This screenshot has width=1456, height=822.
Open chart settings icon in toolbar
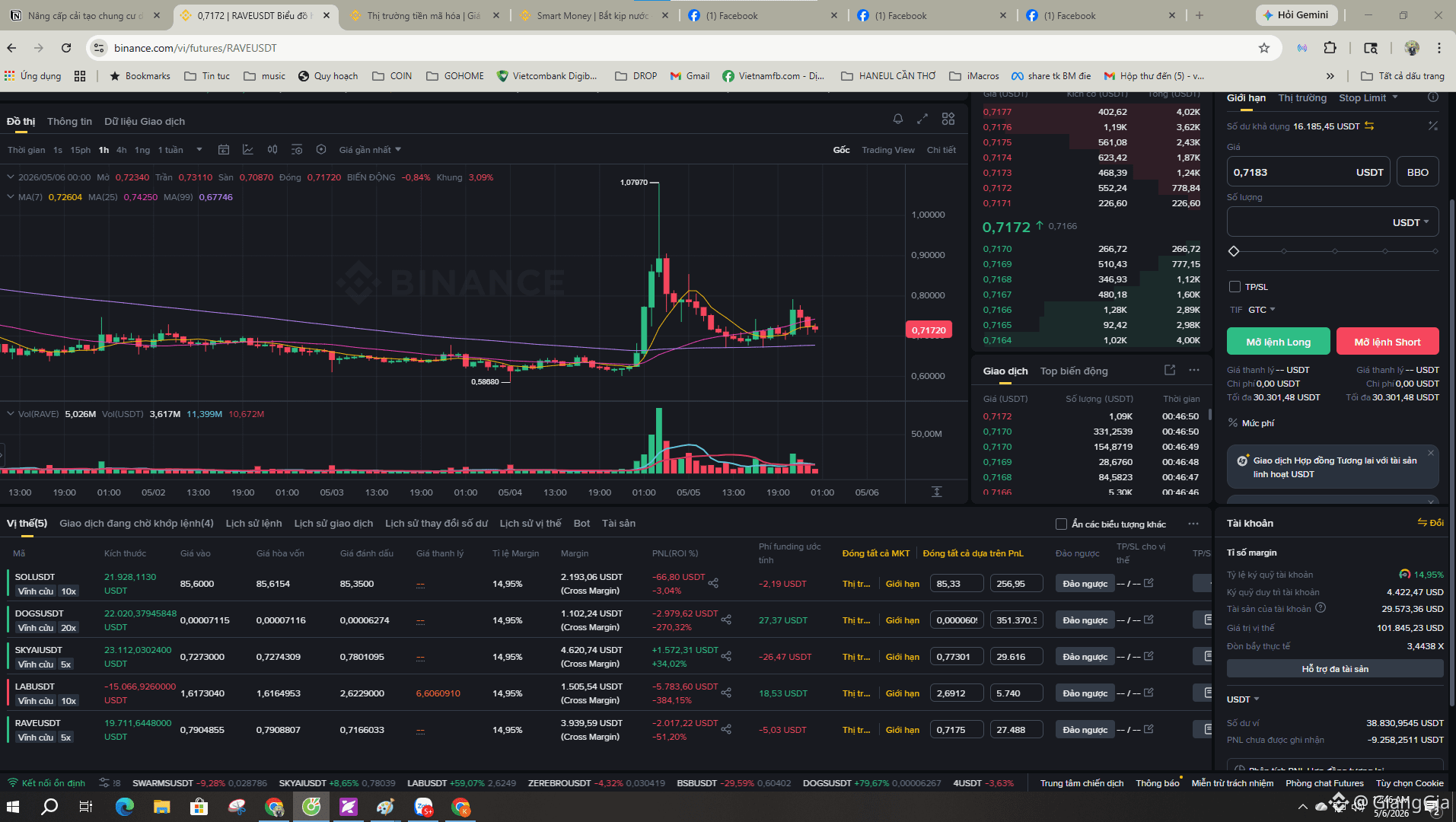(297, 150)
